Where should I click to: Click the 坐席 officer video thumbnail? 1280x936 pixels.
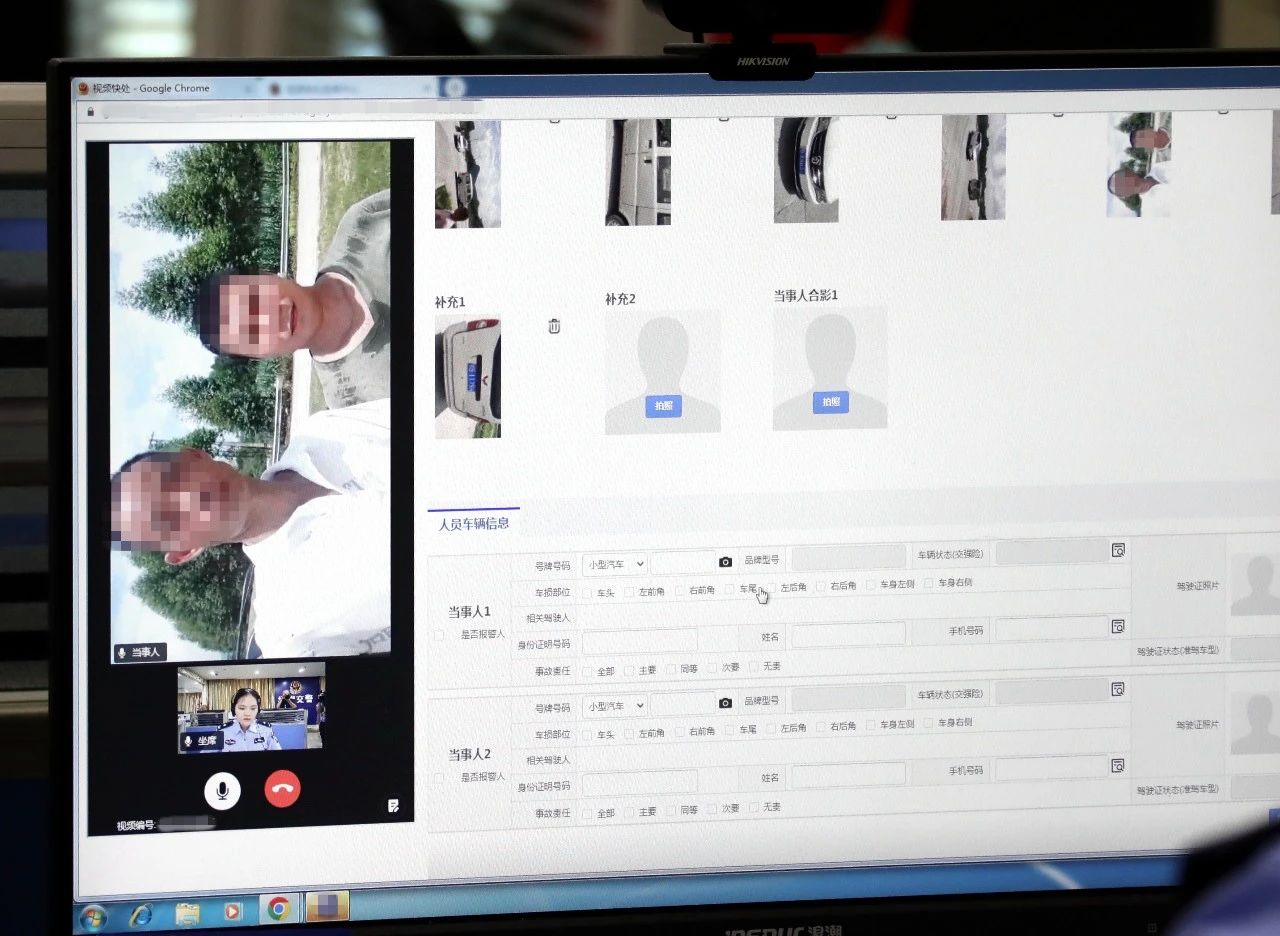click(x=251, y=707)
